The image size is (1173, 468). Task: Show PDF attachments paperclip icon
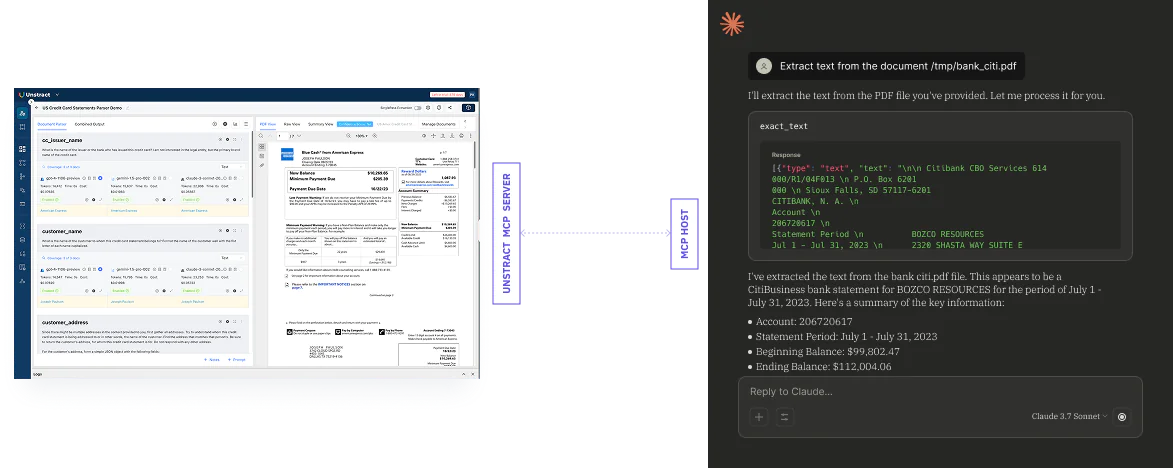pos(262,165)
